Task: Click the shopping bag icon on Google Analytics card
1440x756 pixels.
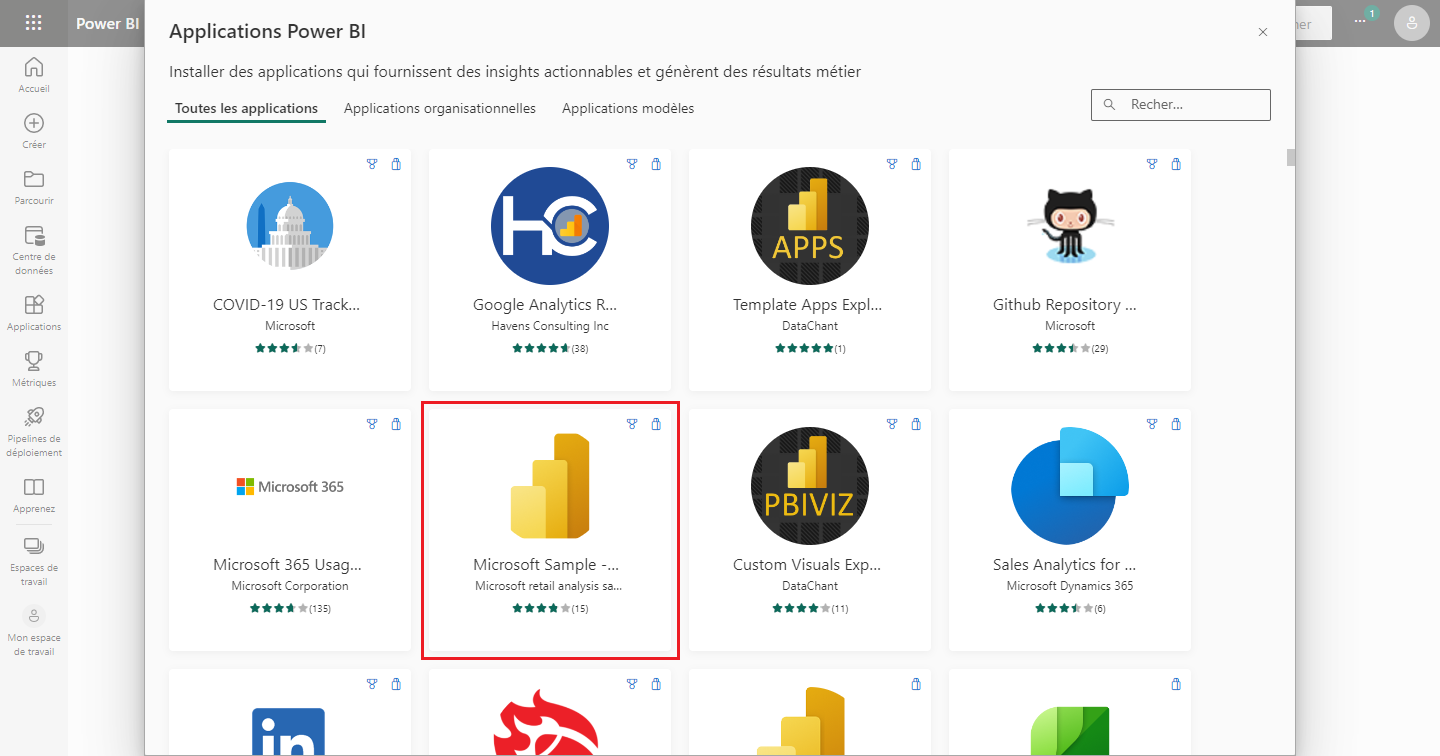Action: [x=656, y=164]
